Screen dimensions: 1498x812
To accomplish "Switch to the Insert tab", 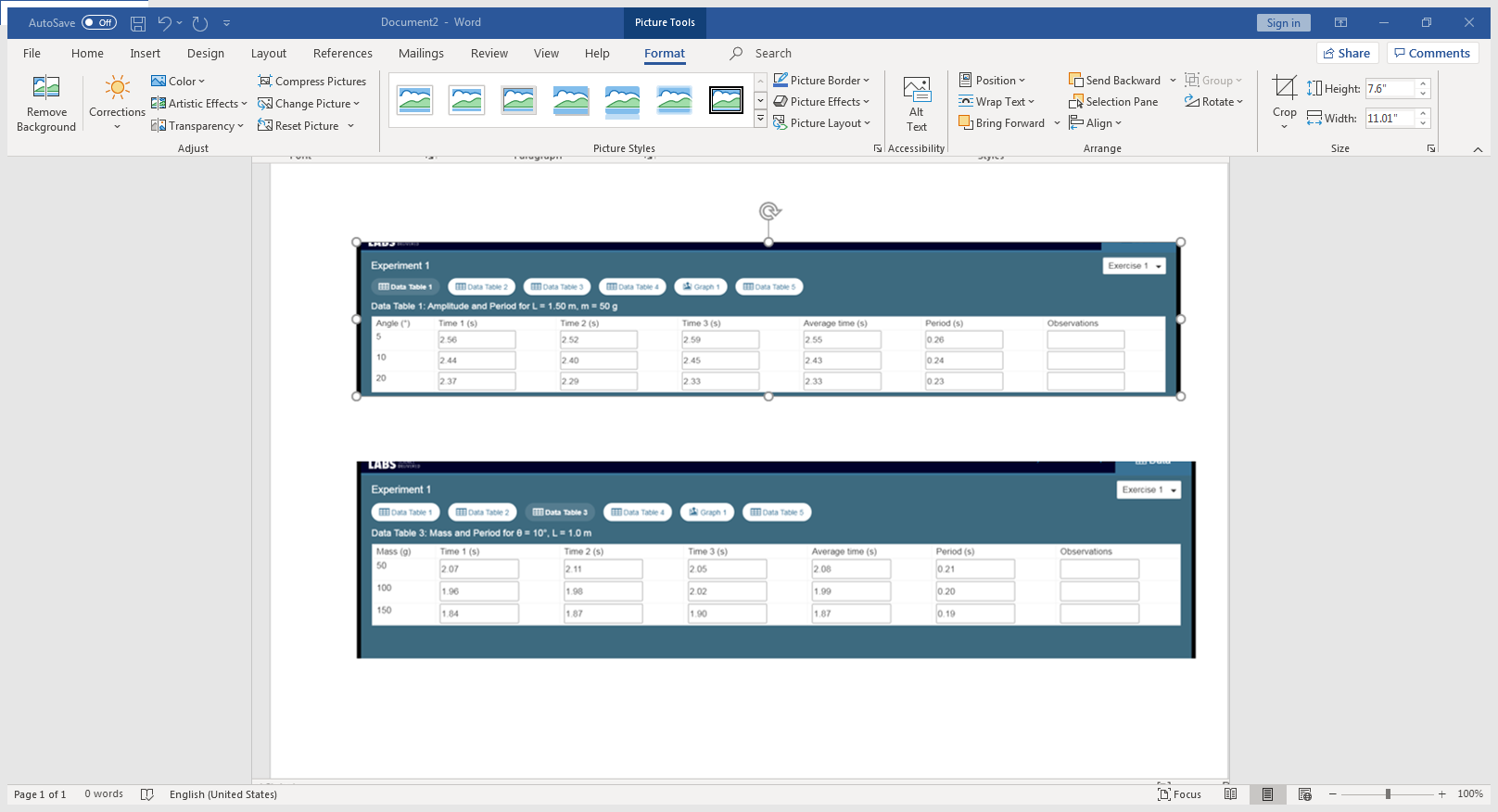I will [146, 54].
